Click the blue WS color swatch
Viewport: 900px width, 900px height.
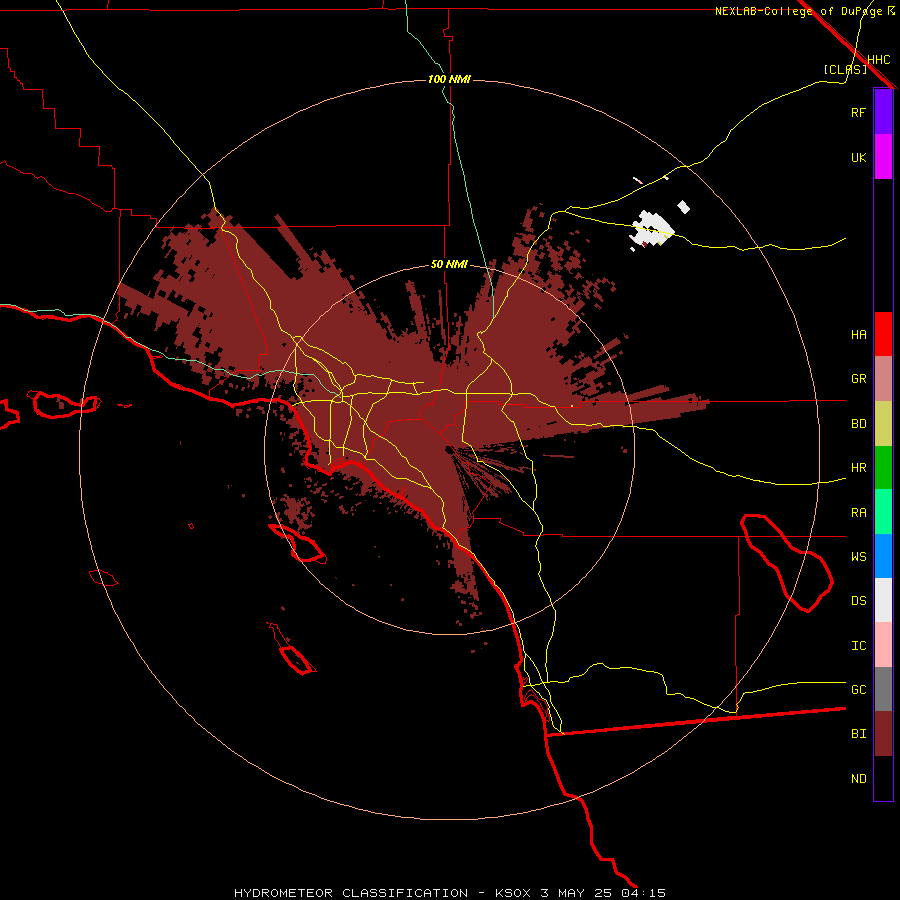click(883, 556)
